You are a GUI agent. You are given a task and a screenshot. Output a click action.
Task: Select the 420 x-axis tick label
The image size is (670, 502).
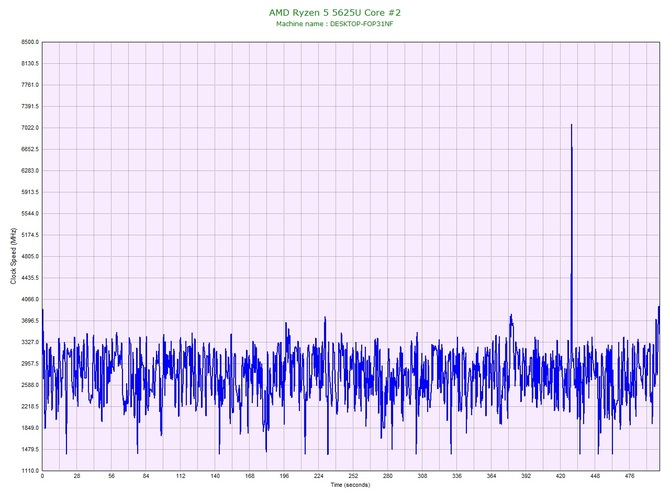click(x=560, y=476)
